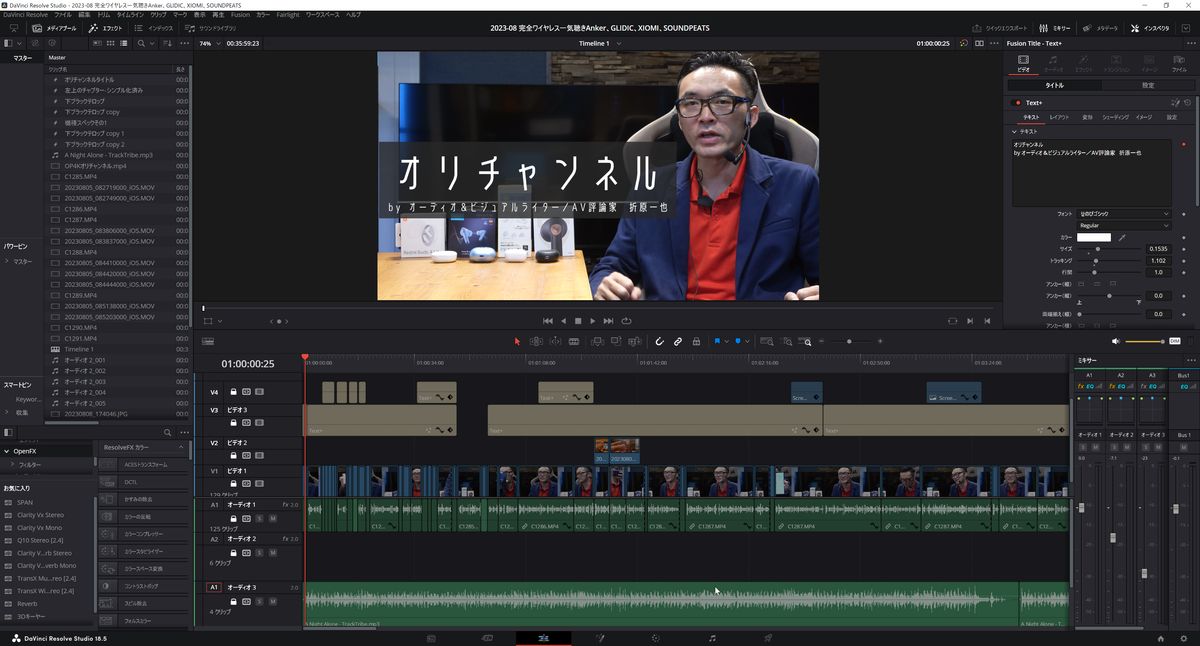This screenshot has width=1200, height=646.
Task: Switch to inspector レイアウト tab
Action: tap(1059, 117)
